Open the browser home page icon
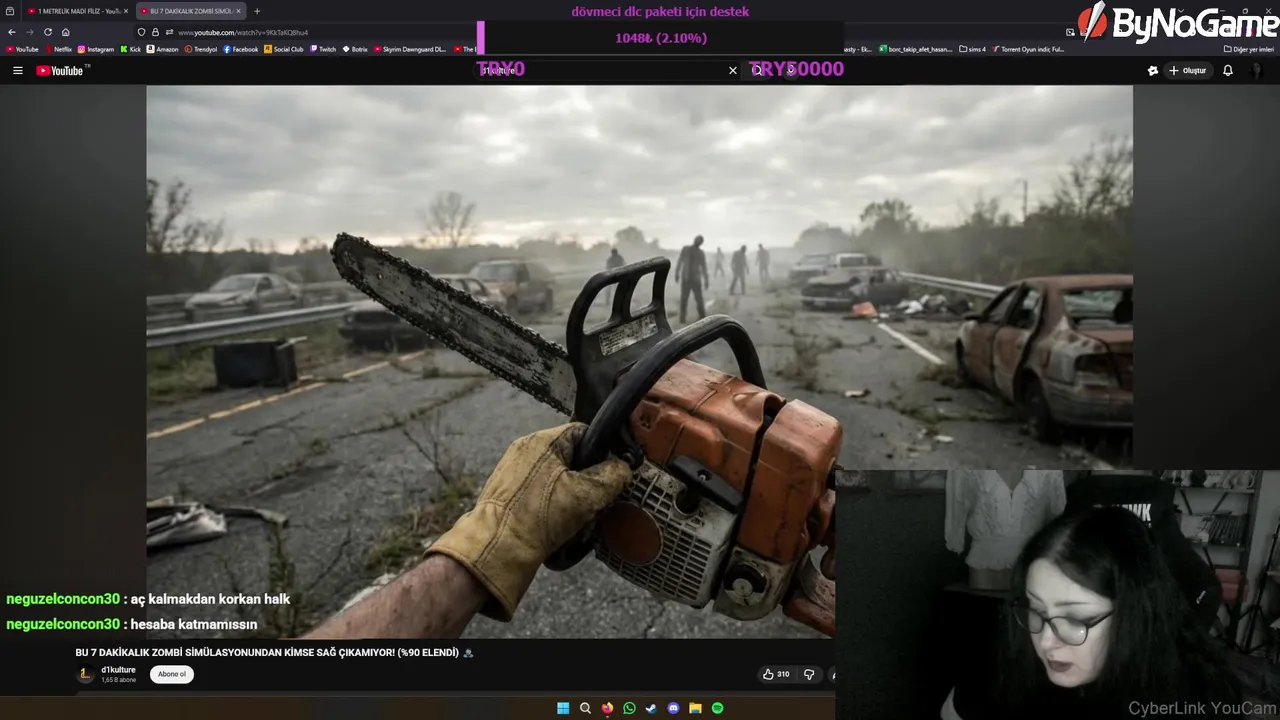 [x=65, y=32]
